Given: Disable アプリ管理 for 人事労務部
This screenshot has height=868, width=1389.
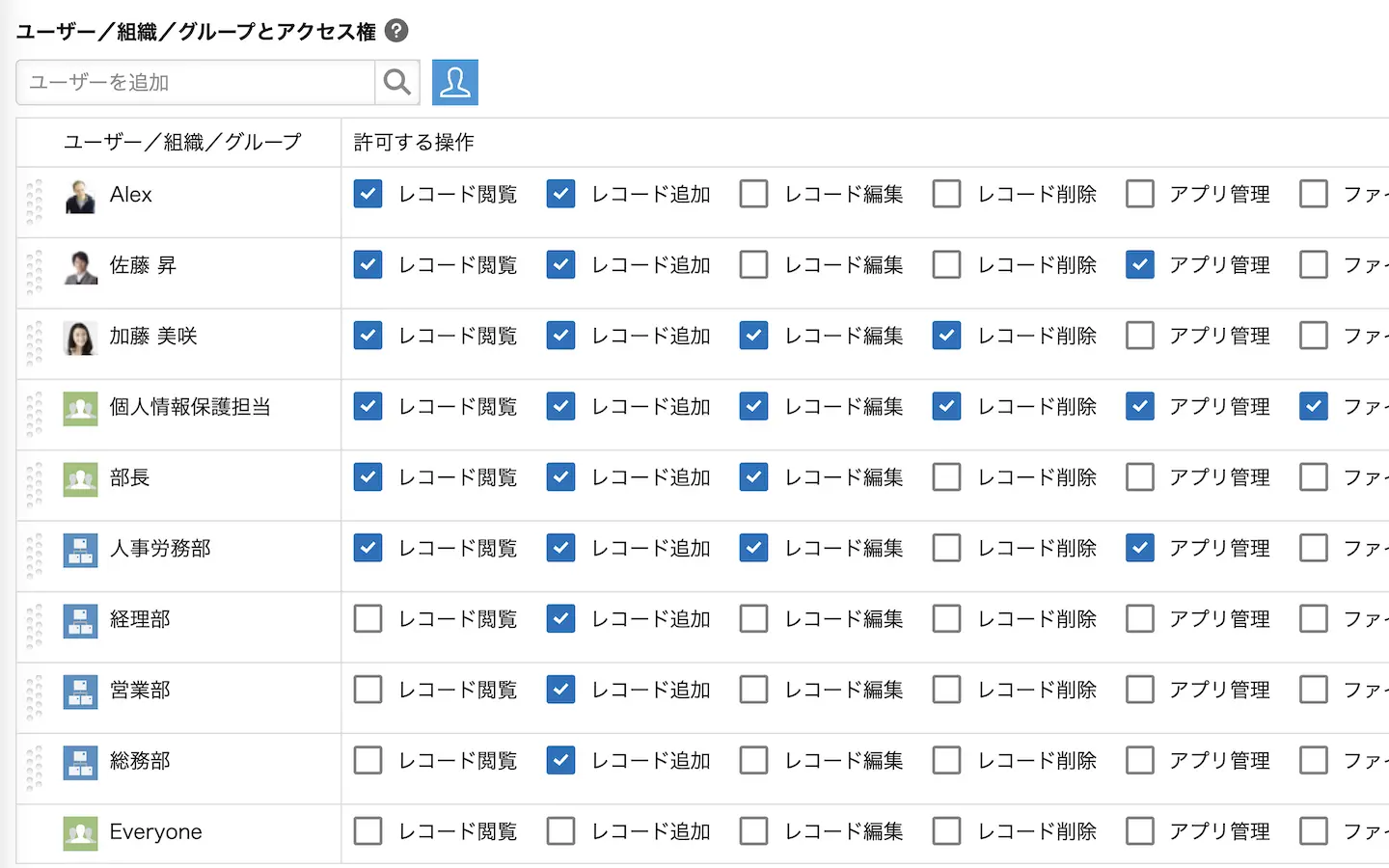Looking at the screenshot, I should [1140, 548].
